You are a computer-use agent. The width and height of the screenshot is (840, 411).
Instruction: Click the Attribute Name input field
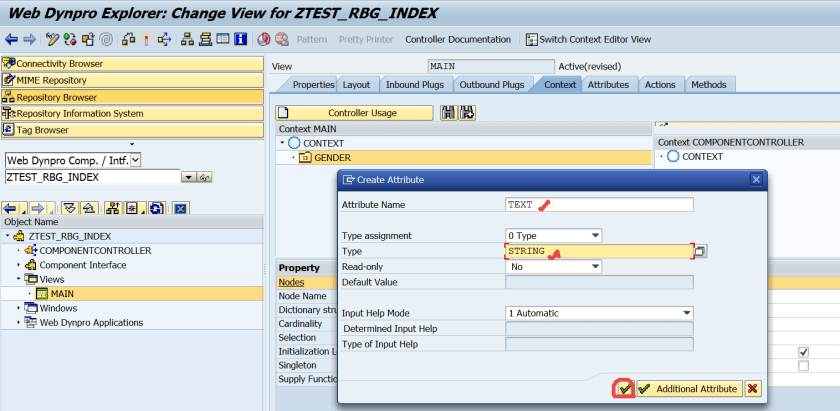[599, 205]
